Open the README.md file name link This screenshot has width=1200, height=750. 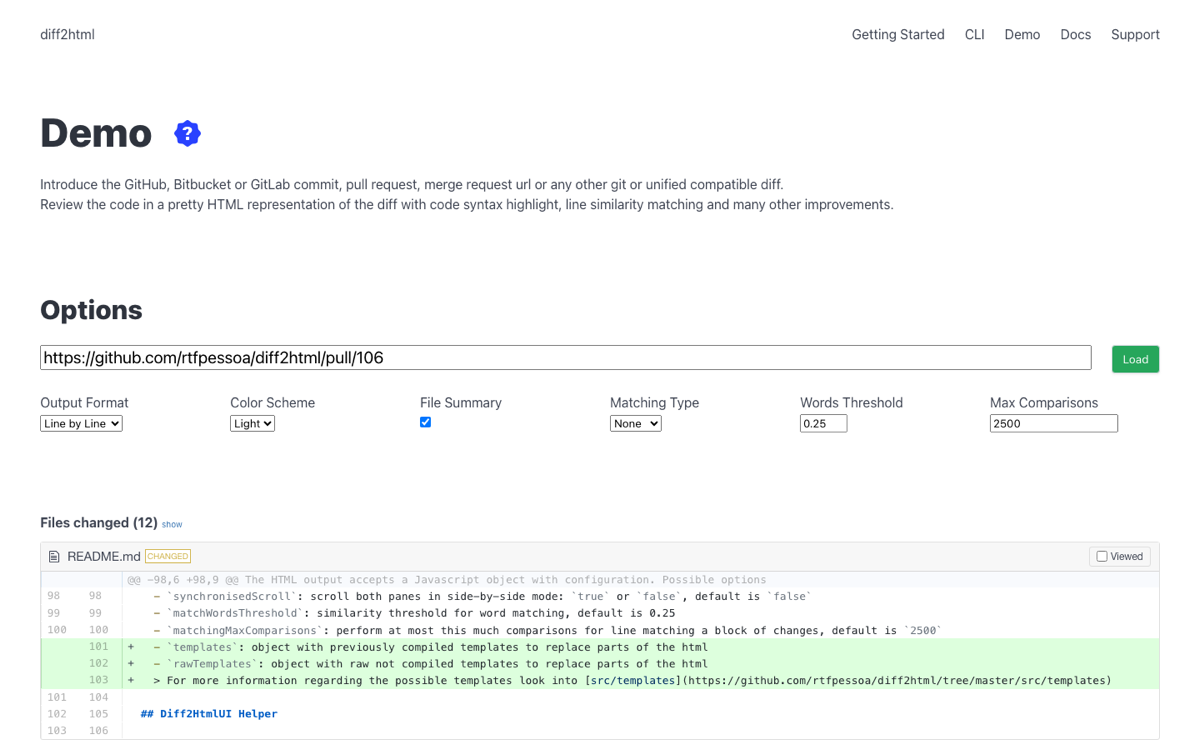pos(104,556)
